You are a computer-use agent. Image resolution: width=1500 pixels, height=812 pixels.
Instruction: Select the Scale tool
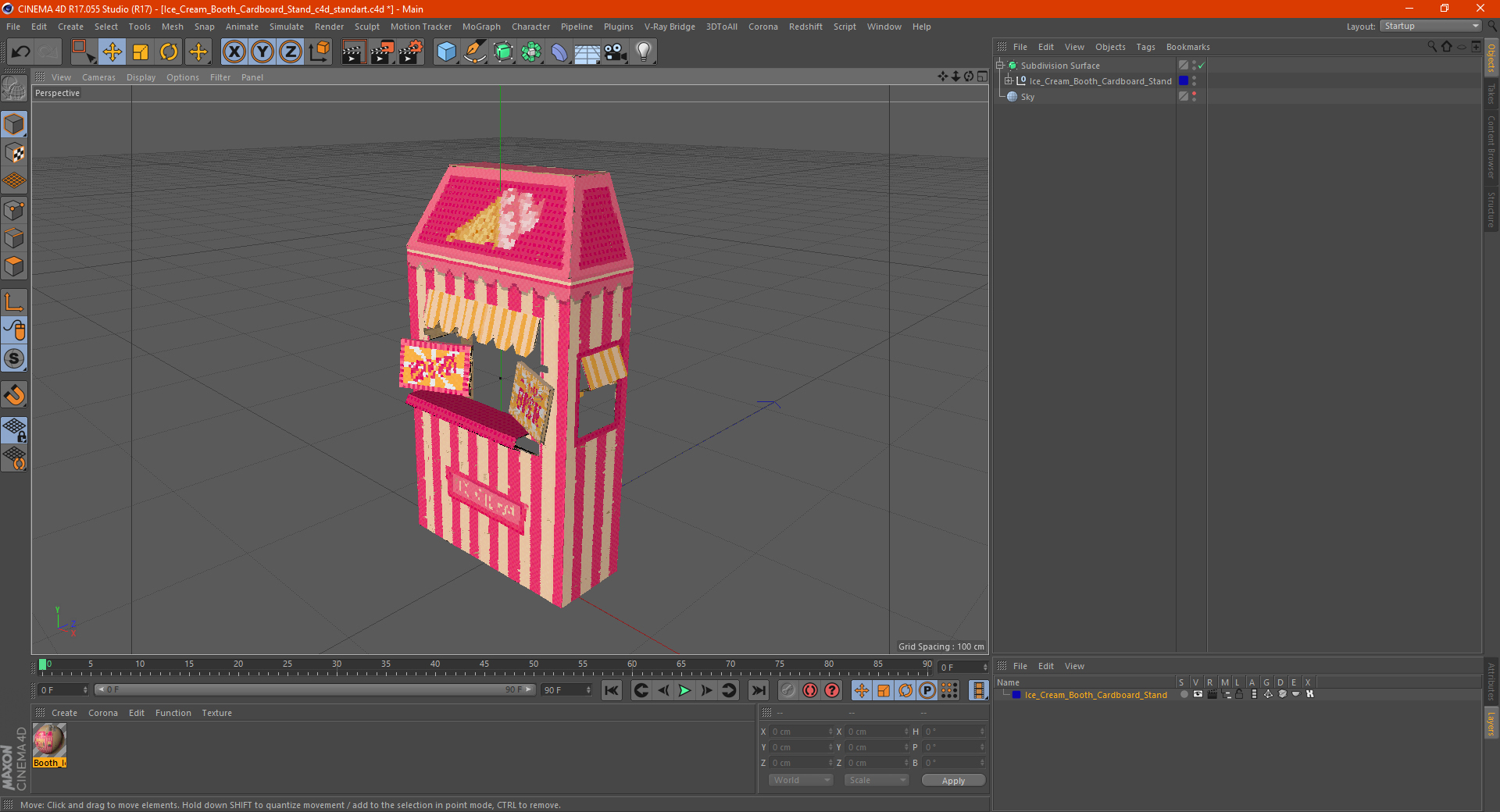[x=141, y=52]
